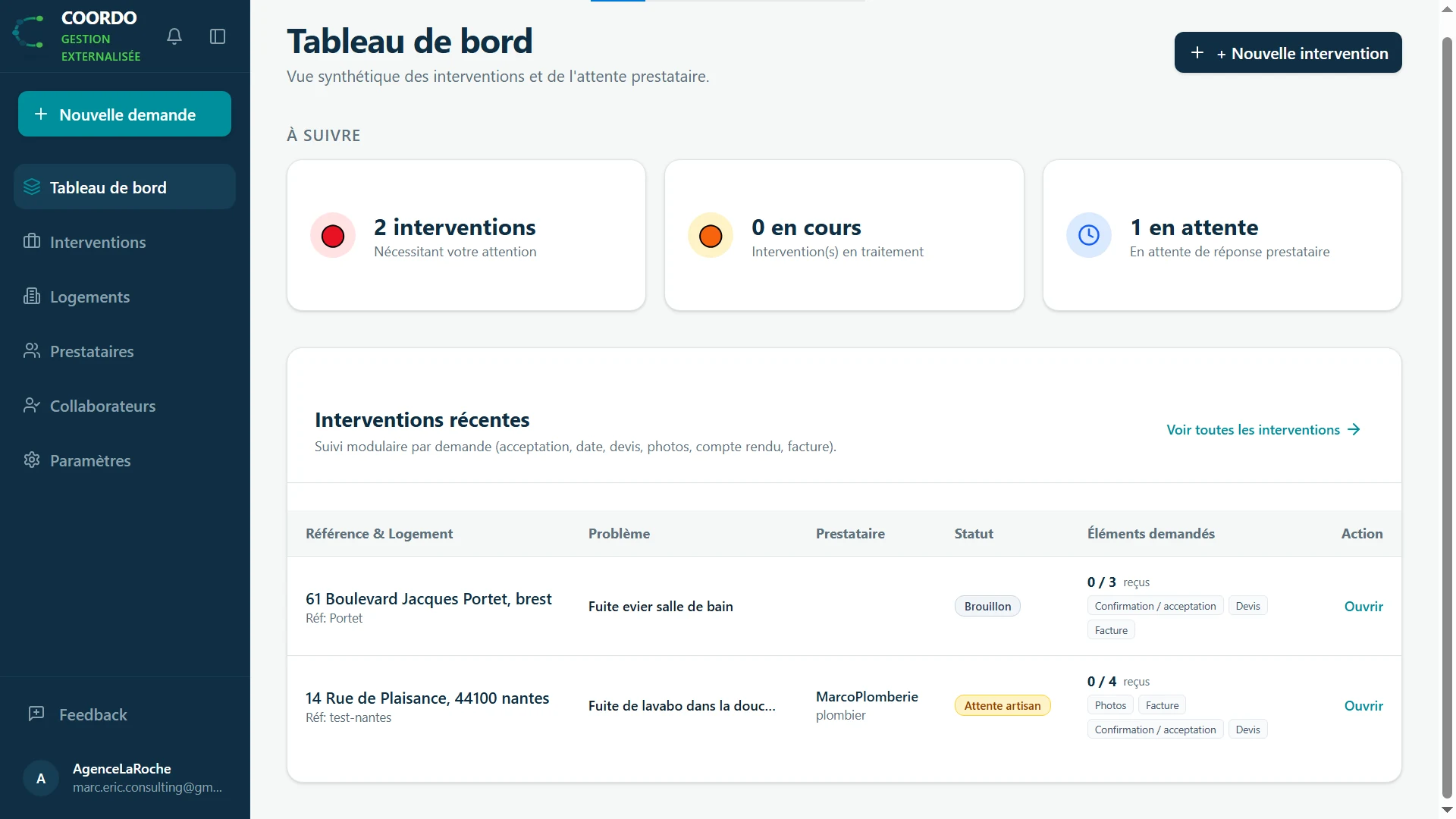This screenshot has height=819, width=1456.
Task: Click '61 Boulevard Jacques Portet, brest' address
Action: (428, 598)
